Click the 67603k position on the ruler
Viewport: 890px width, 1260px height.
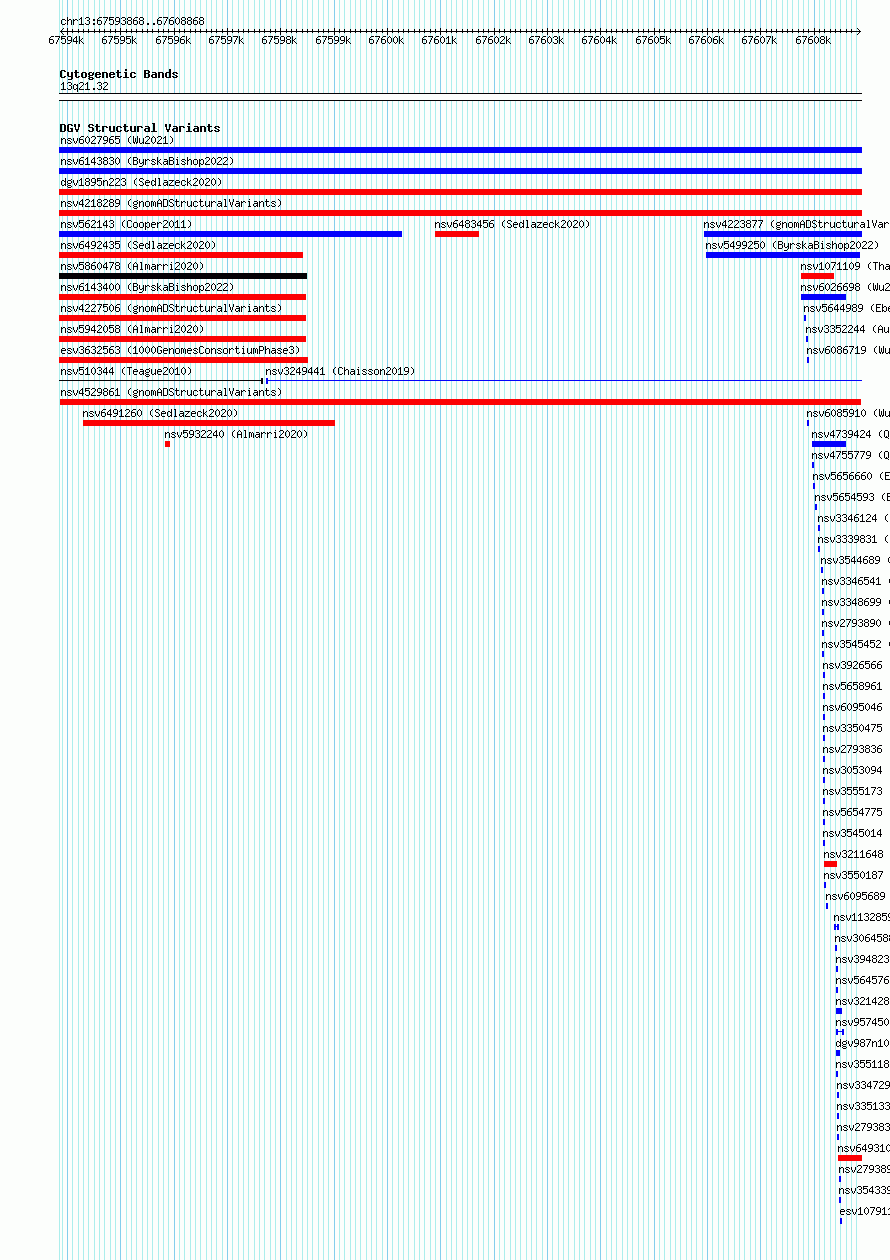pyautogui.click(x=546, y=40)
